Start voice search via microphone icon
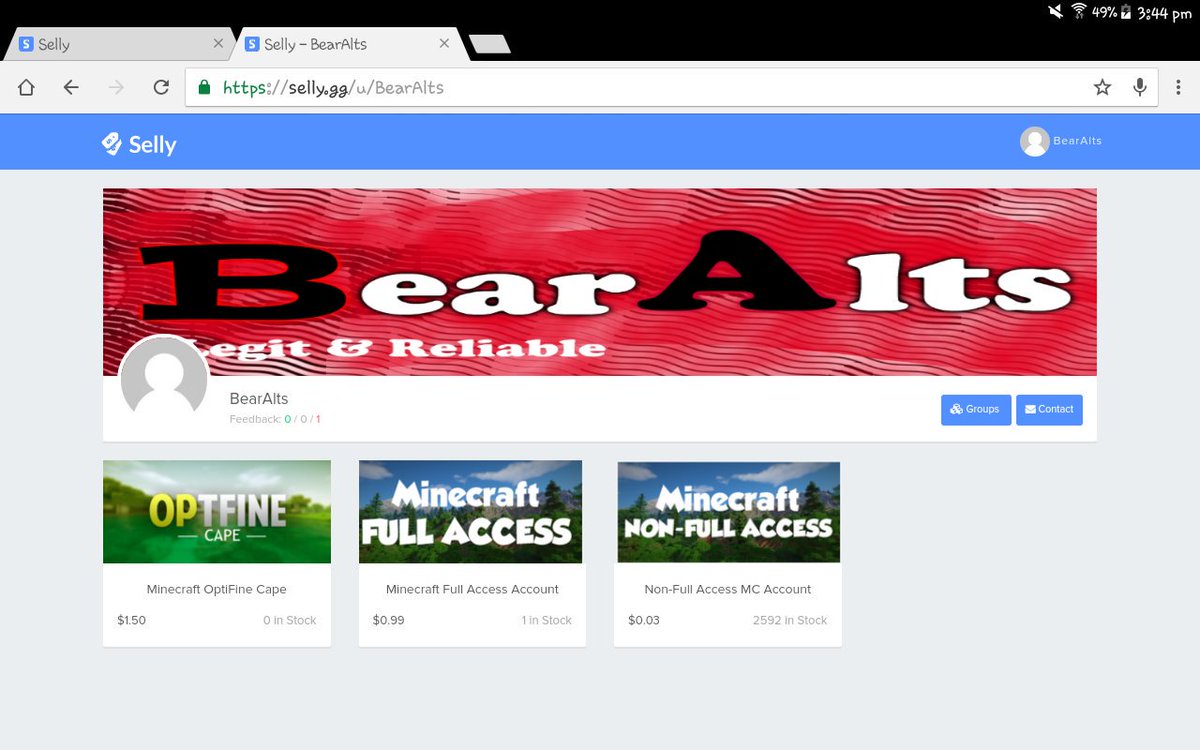Screen dimensions: 1200x750 tap(1139, 87)
